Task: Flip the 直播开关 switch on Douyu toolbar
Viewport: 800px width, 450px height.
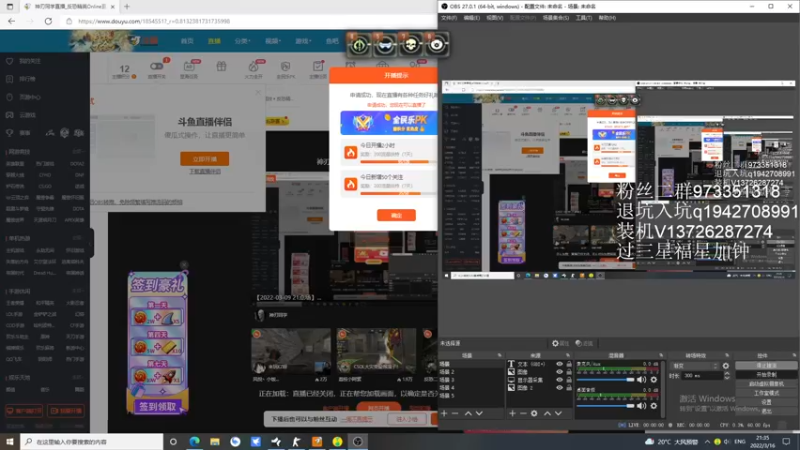Action: click(x=156, y=66)
